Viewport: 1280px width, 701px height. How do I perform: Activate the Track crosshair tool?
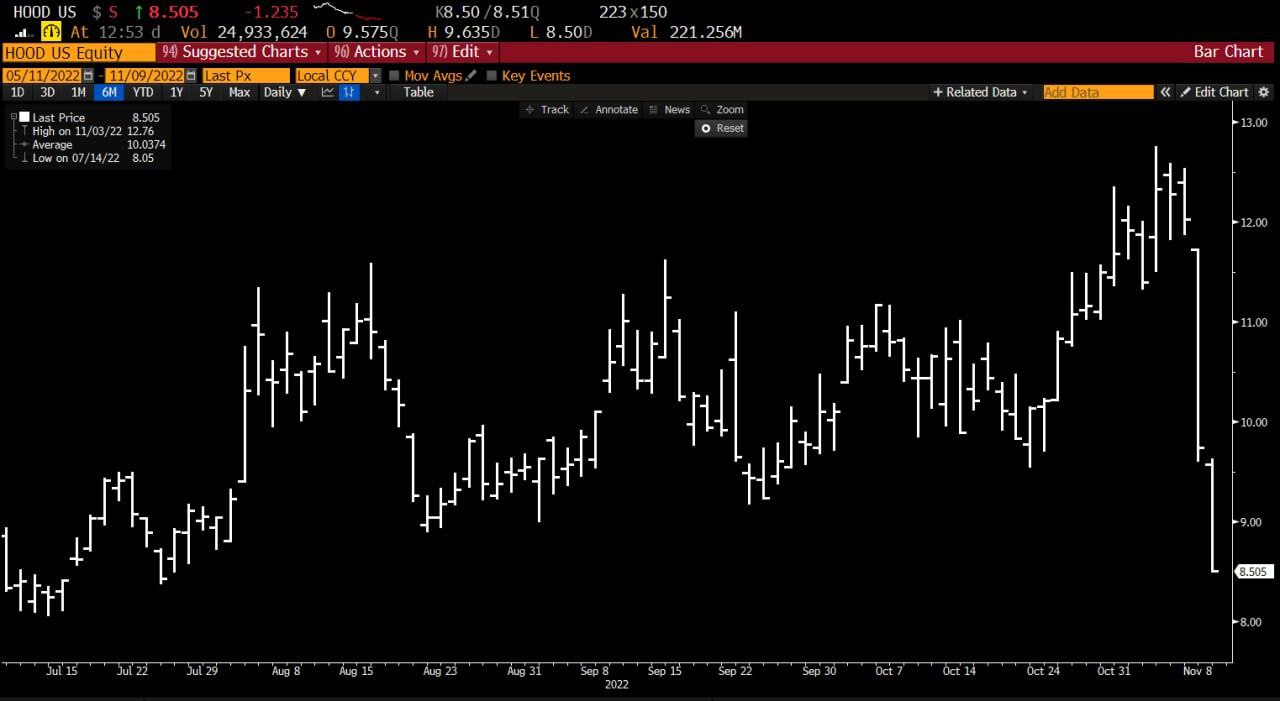click(547, 110)
